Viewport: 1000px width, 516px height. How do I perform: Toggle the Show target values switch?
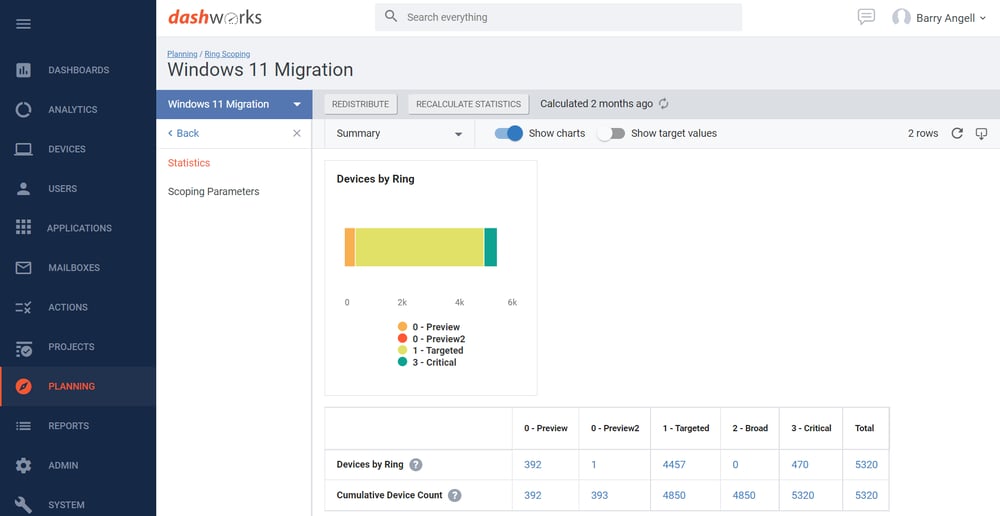coord(610,133)
